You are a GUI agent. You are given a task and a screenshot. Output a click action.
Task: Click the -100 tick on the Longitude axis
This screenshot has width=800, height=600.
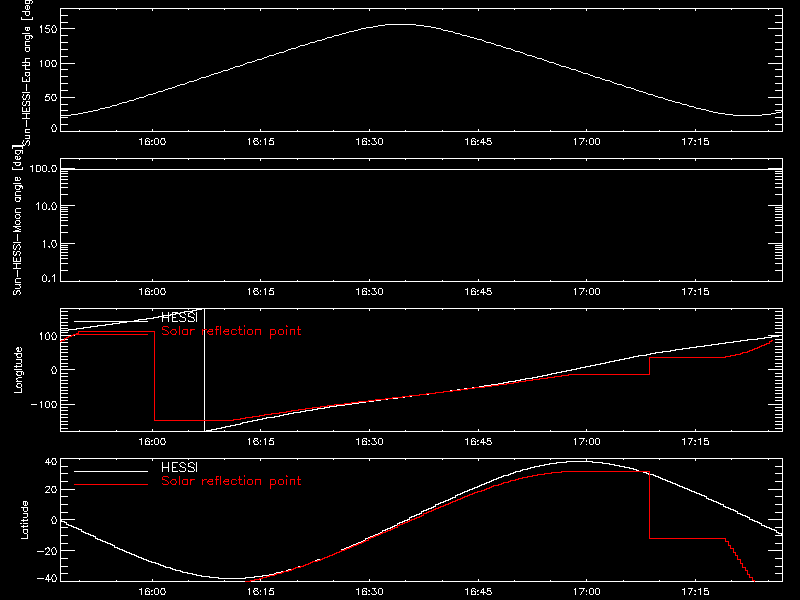pos(44,404)
